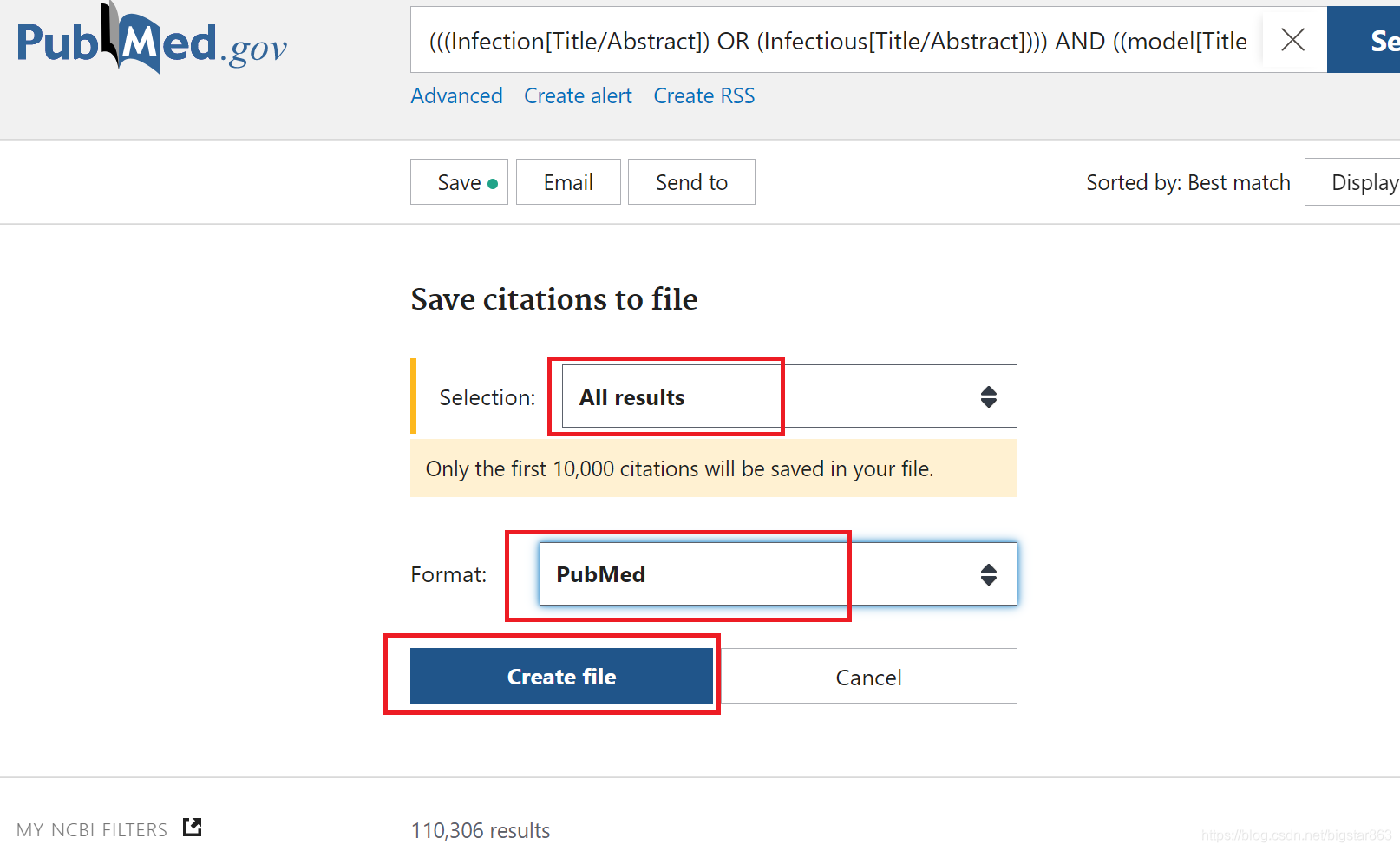The height and width of the screenshot is (851, 1400).
Task: Click the Save button
Action: (459, 182)
